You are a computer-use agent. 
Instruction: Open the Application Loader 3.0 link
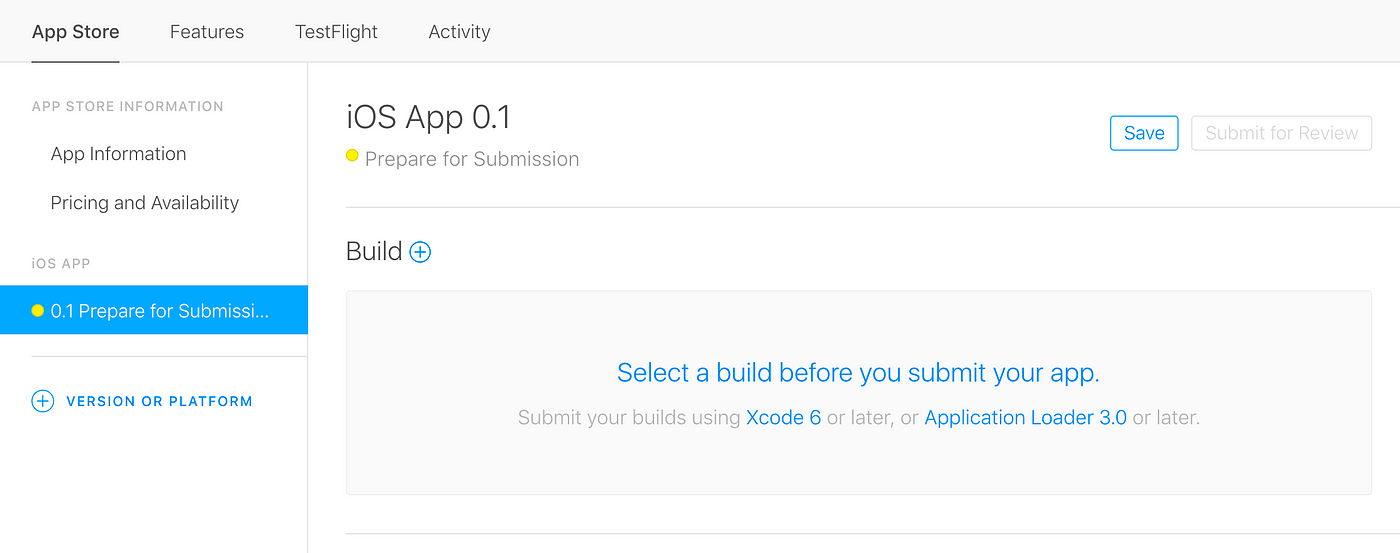(x=1025, y=418)
